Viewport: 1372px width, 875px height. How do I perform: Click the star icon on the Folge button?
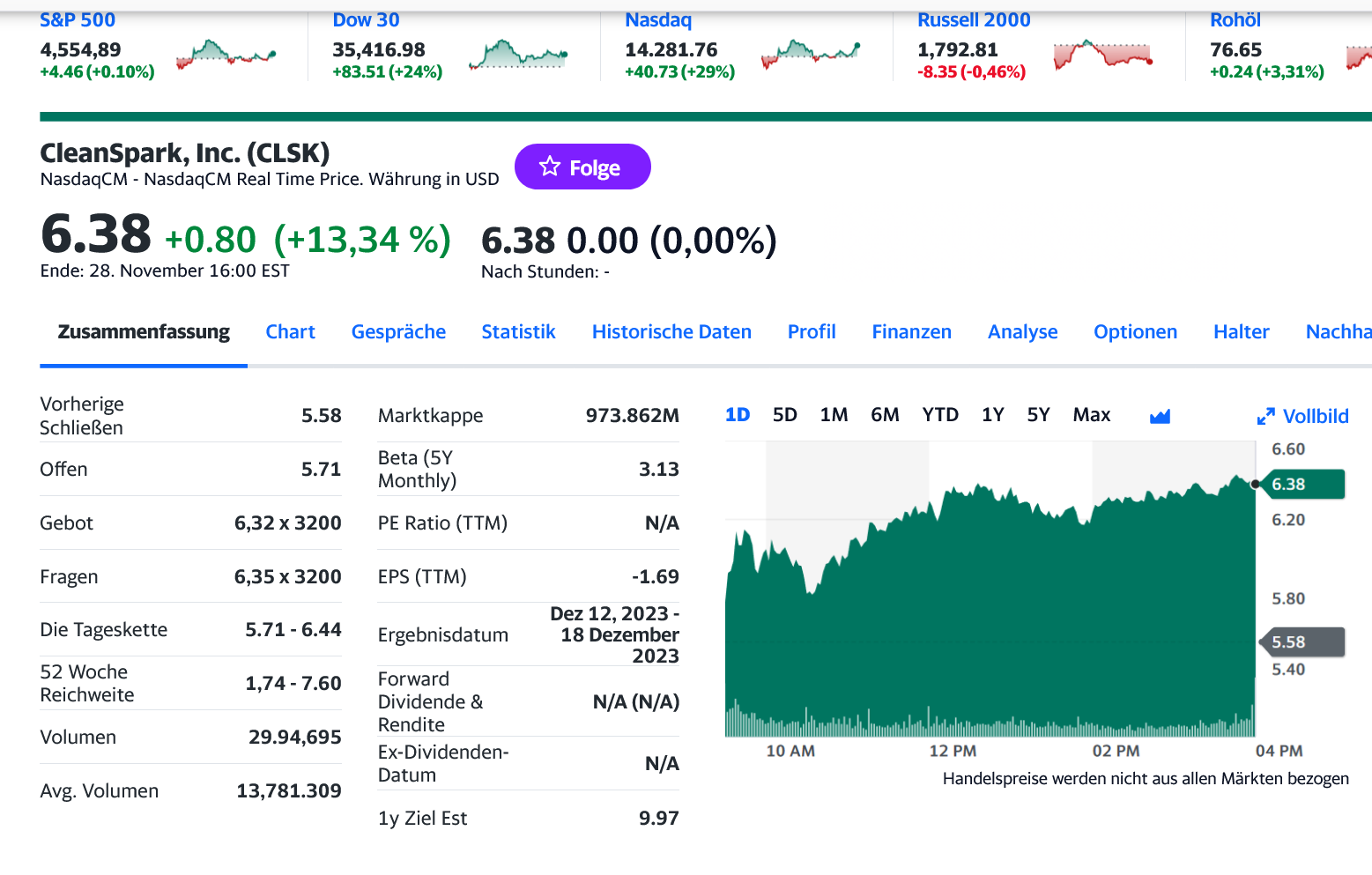pyautogui.click(x=551, y=166)
